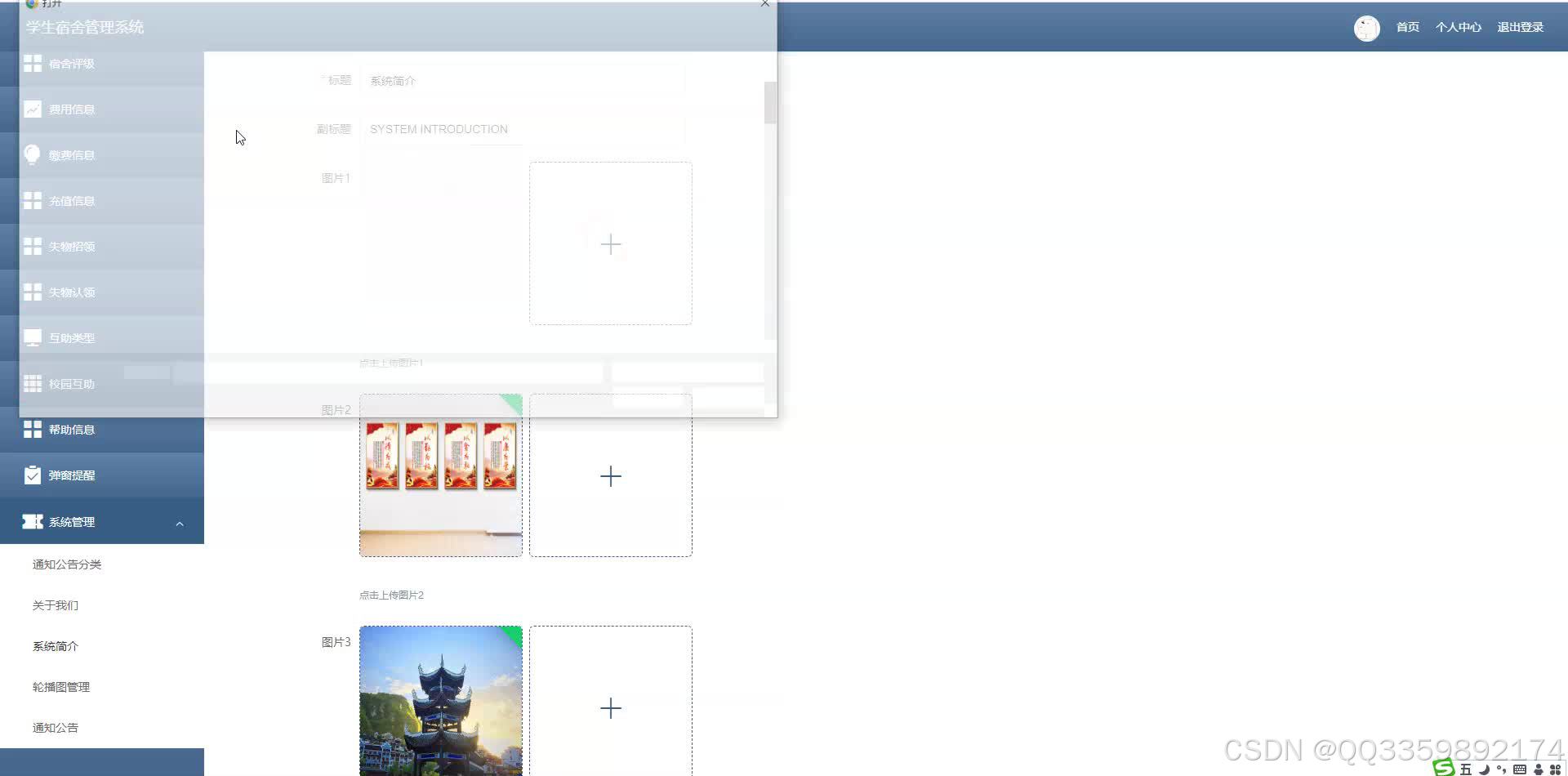Select 轮播图管理 submenu entry

tap(61, 687)
